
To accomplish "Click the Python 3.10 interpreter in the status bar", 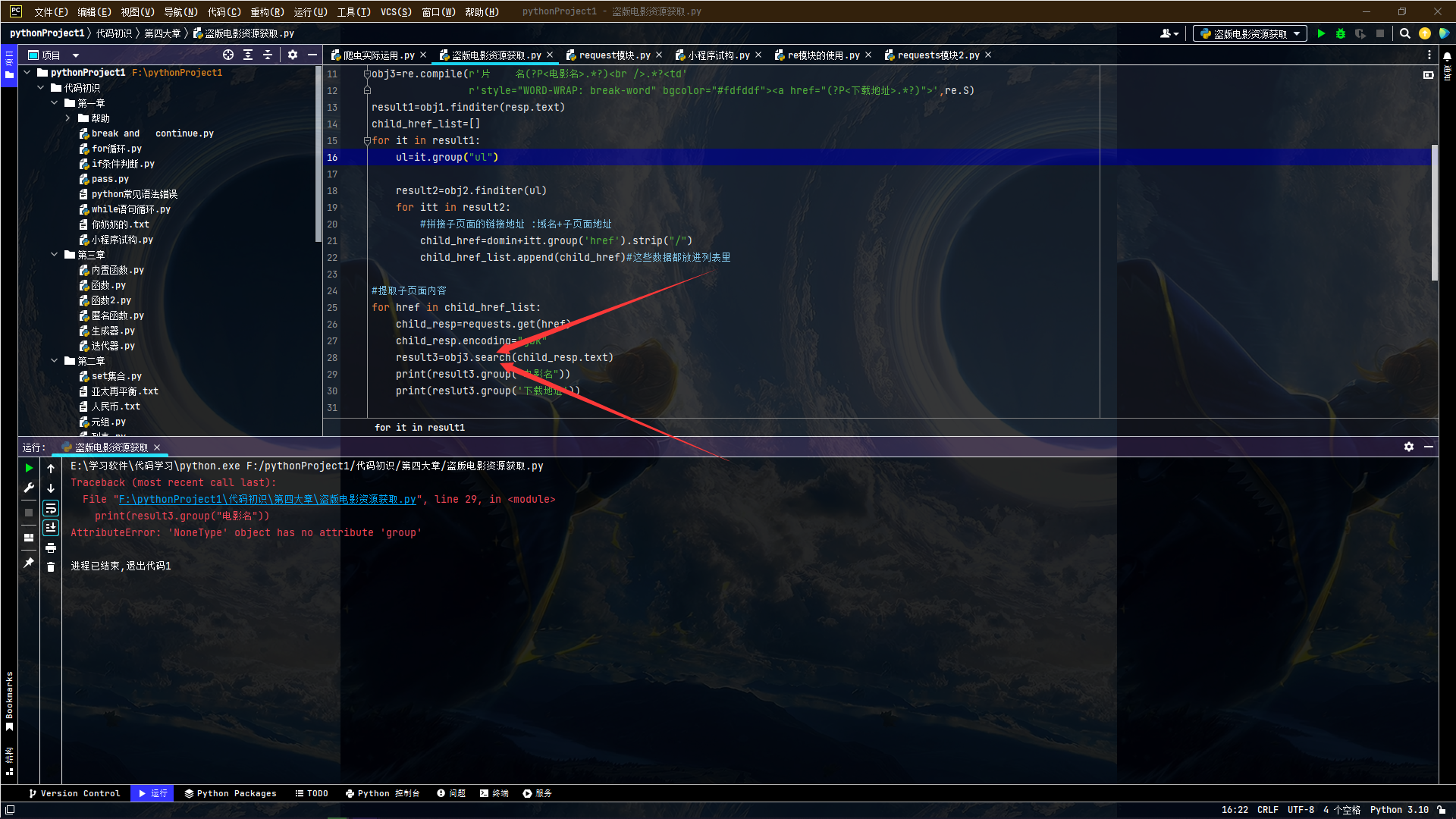I will (1398, 810).
